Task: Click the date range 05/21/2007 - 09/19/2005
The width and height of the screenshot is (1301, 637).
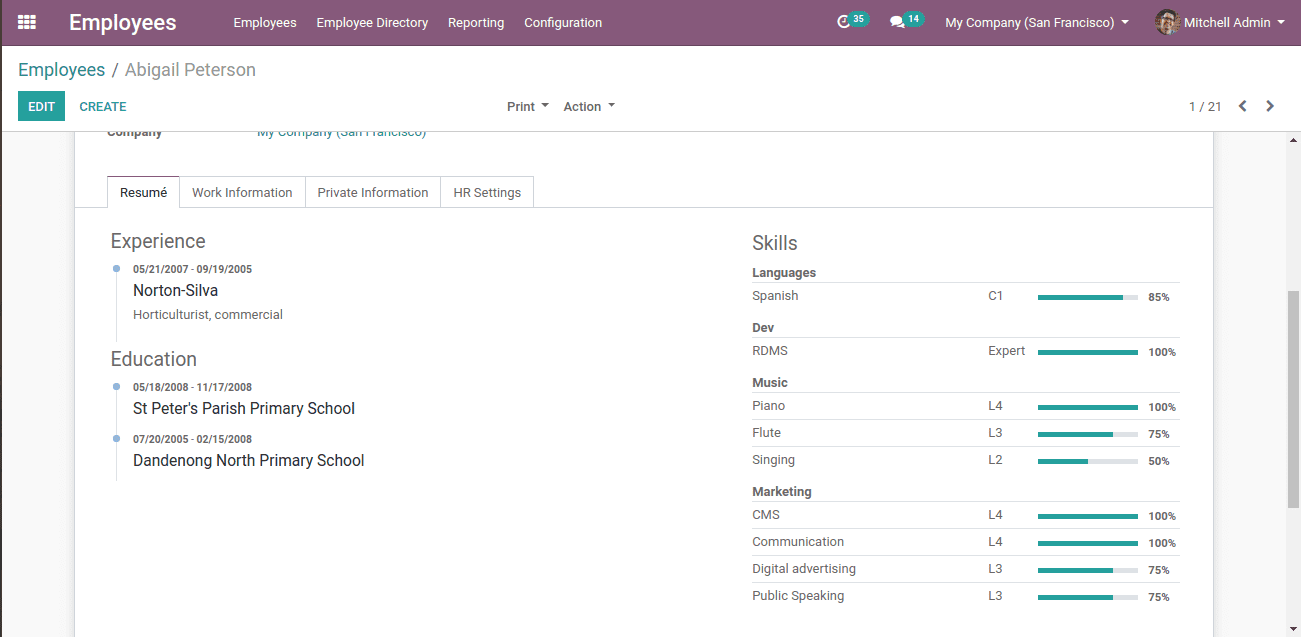Action: (x=192, y=269)
